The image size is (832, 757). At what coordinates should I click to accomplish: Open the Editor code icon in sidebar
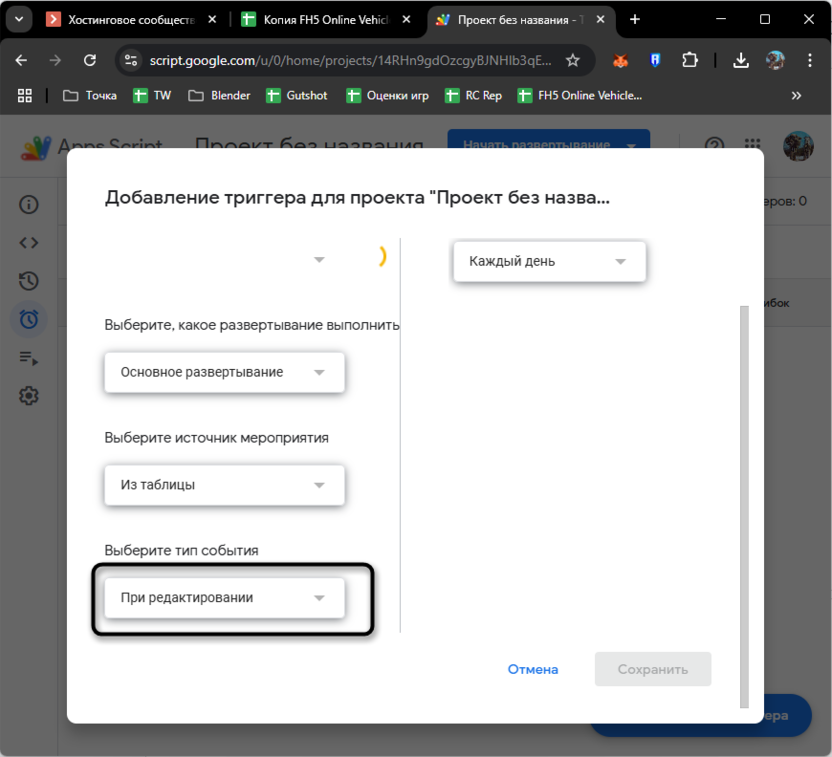29,243
